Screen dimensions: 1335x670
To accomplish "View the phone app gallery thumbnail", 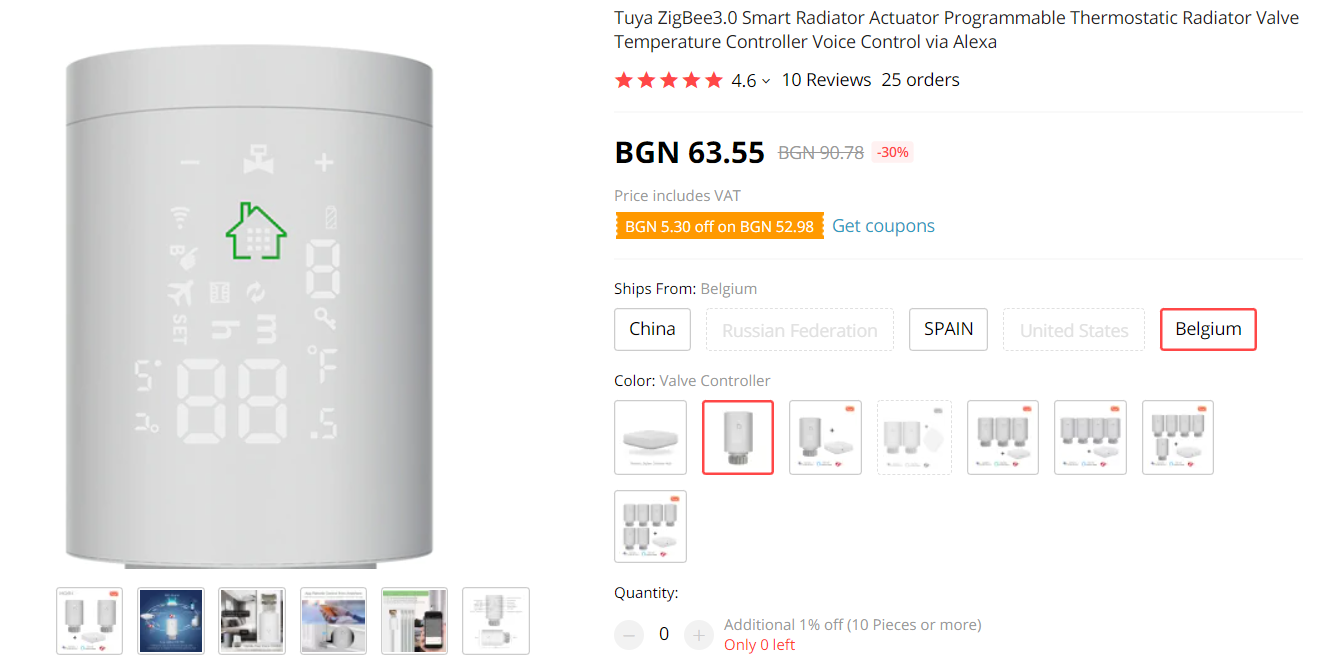I will pos(415,621).
